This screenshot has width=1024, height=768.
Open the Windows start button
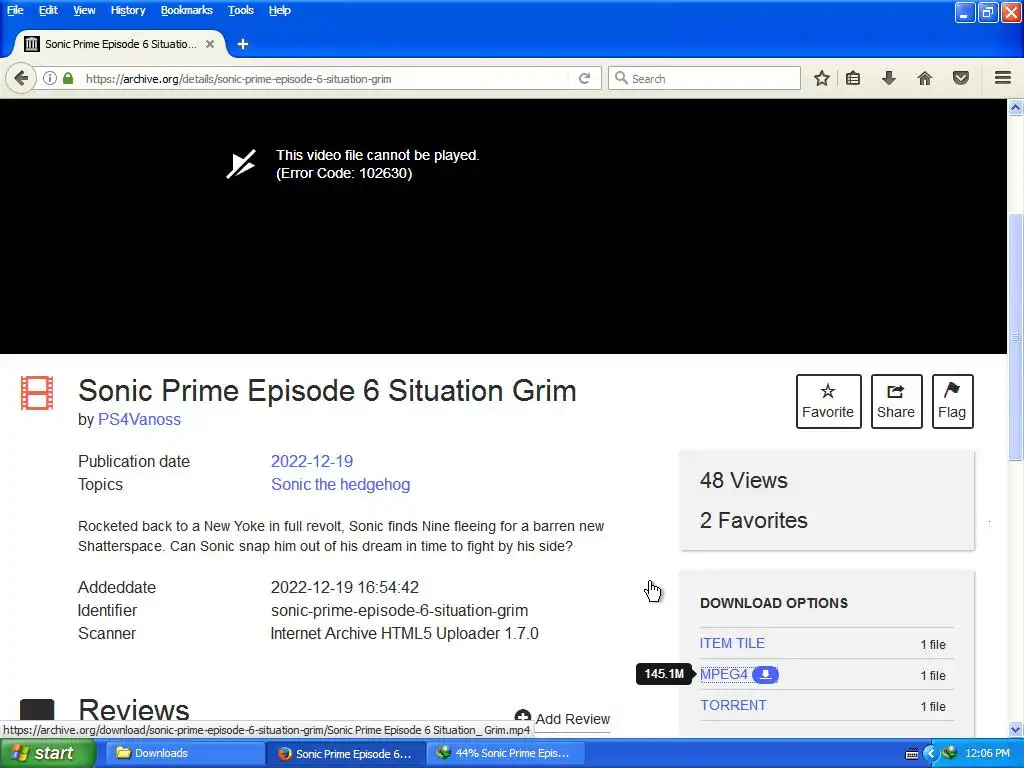tap(48, 753)
